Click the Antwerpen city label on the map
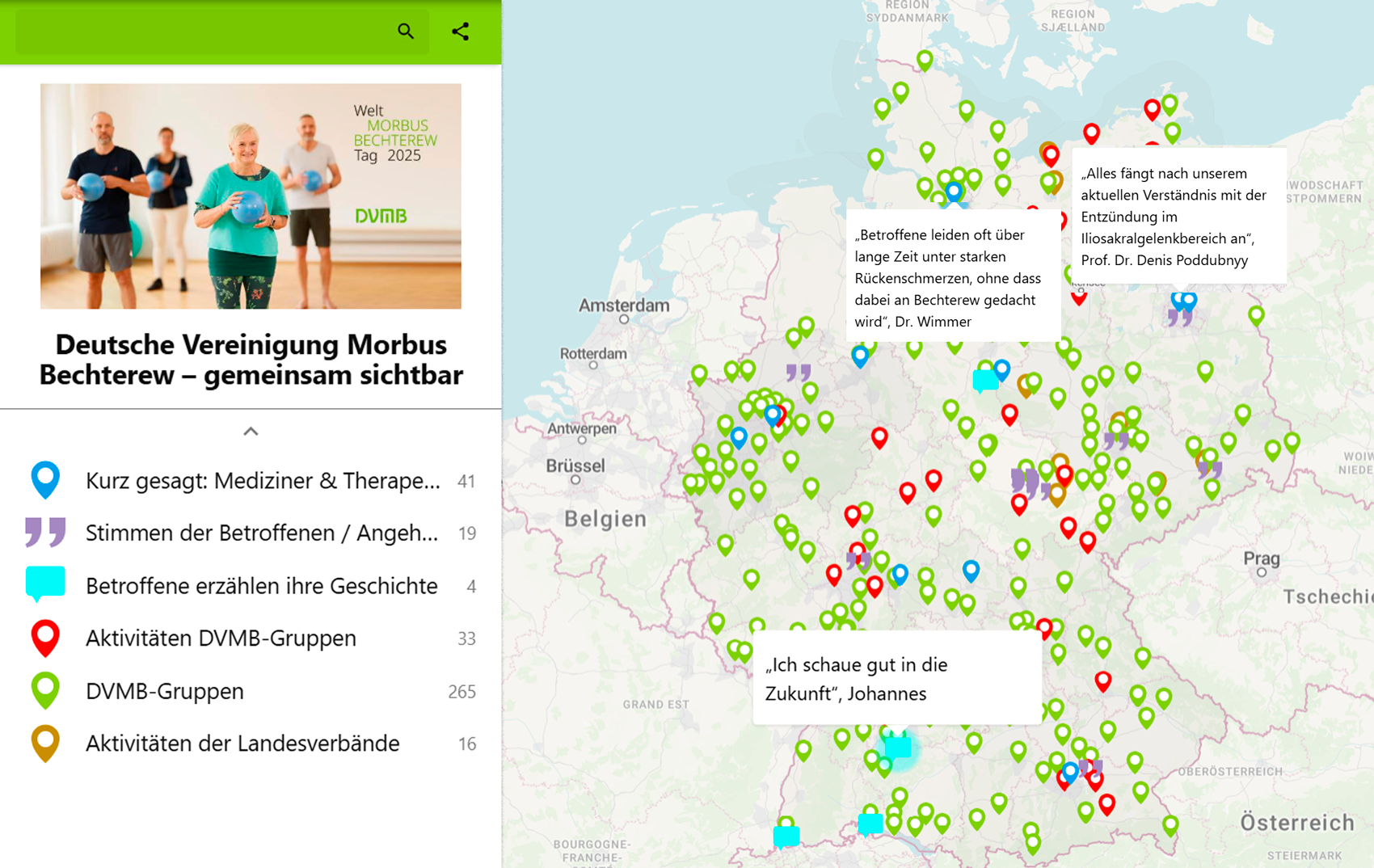 [582, 428]
